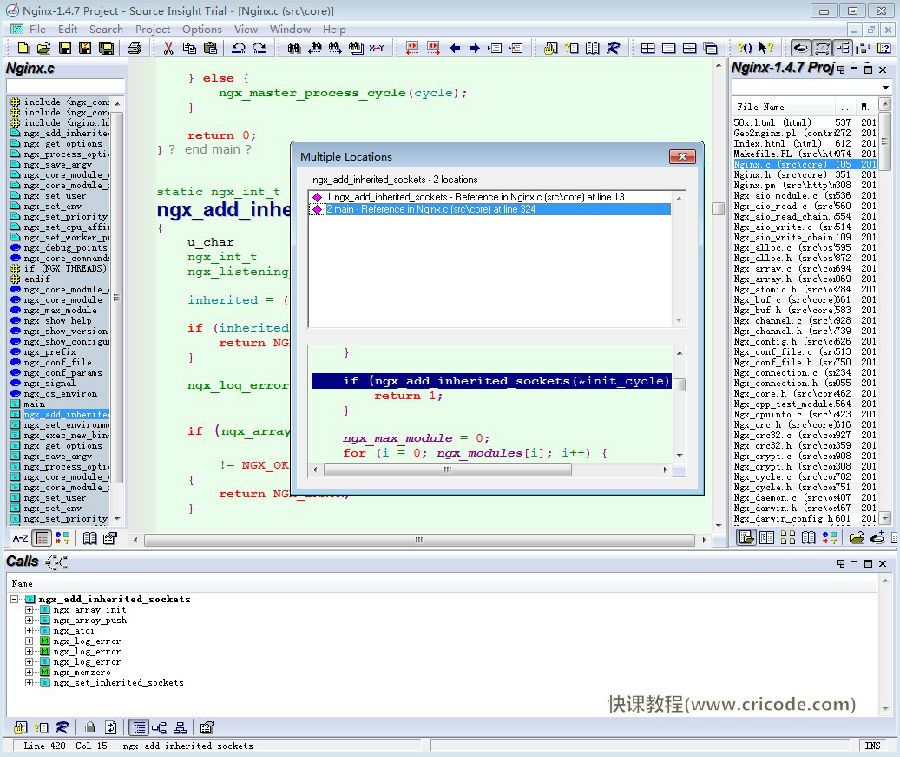Viewport: 900px width, 757px height.
Task: Click the Go Back blue arrow icon
Action: 455,48
